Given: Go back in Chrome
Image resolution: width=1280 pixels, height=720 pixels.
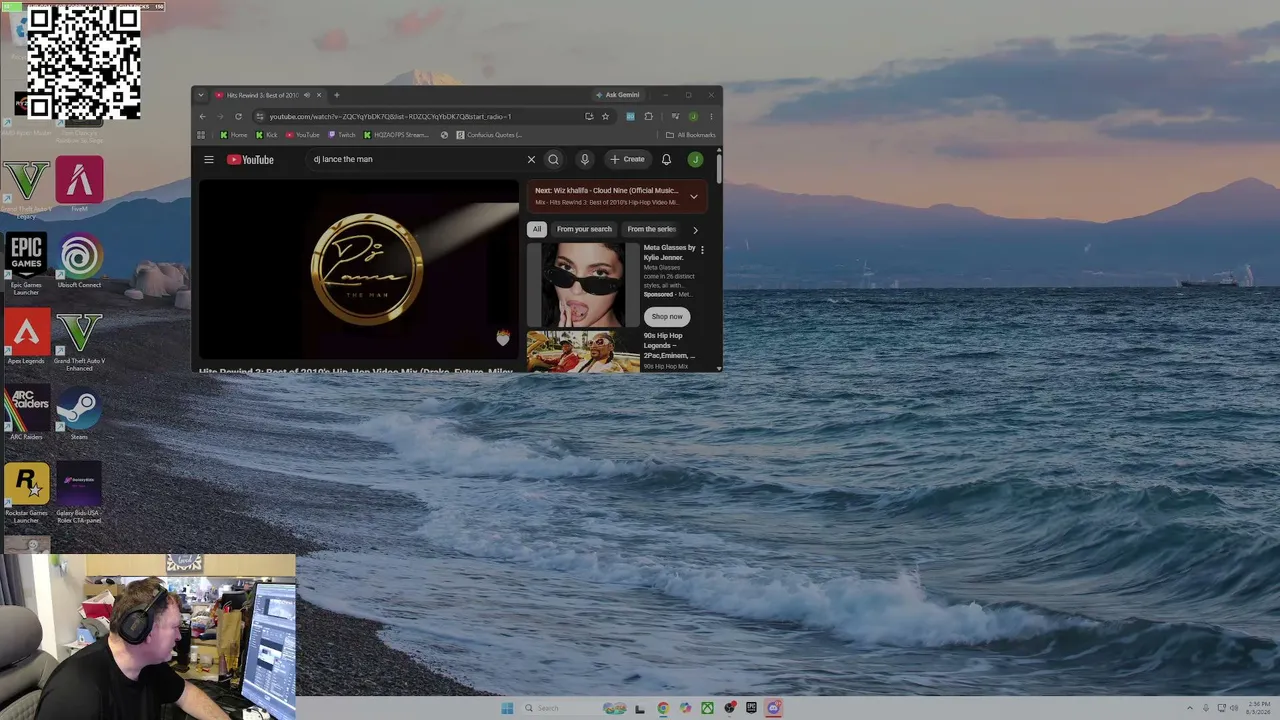Looking at the screenshot, I should click(203, 116).
